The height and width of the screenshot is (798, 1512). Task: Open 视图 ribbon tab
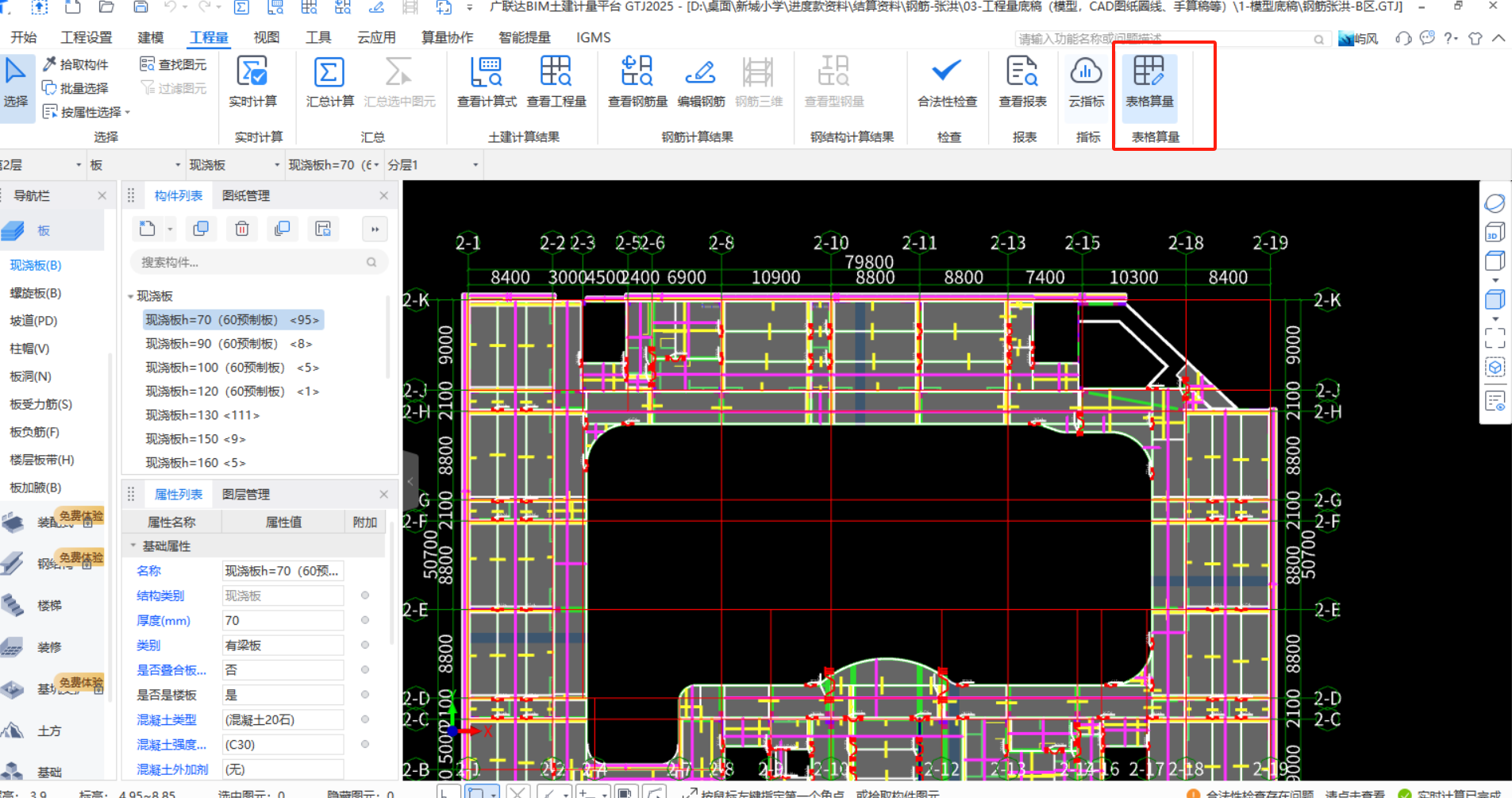pyautogui.click(x=267, y=37)
